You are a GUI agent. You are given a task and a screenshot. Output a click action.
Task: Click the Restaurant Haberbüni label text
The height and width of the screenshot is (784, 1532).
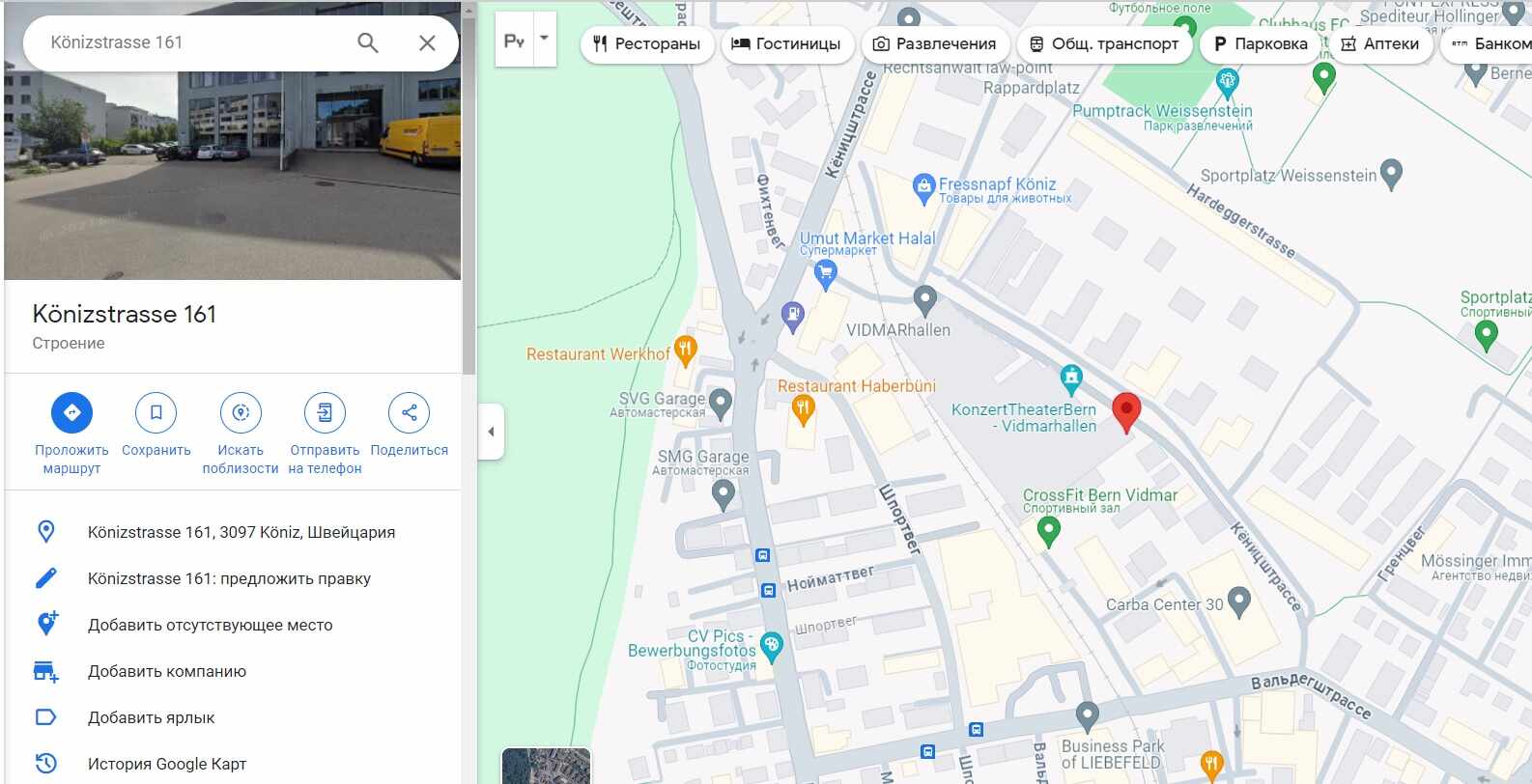(857, 386)
